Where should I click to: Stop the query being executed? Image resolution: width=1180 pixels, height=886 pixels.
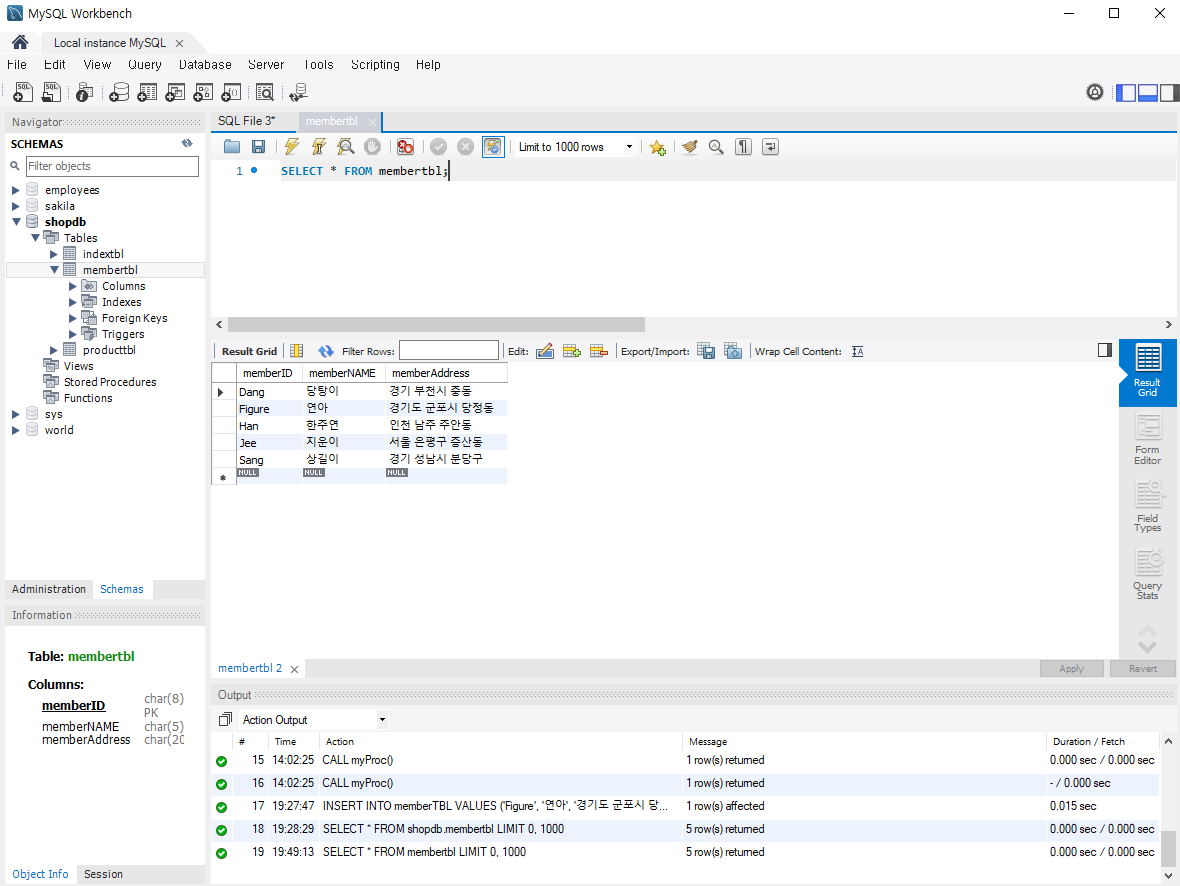click(373, 147)
